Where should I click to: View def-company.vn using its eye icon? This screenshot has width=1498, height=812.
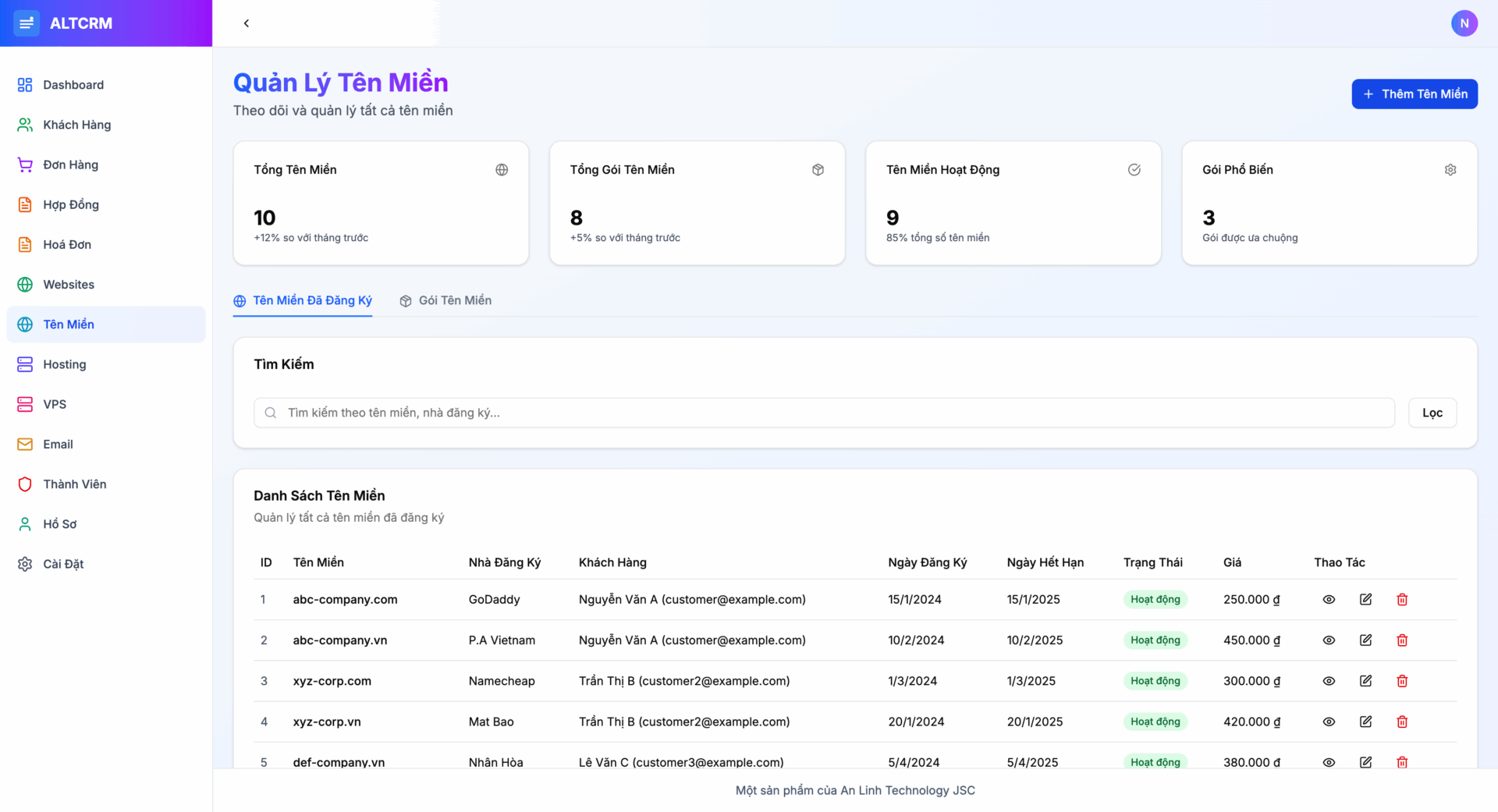[1329, 762]
